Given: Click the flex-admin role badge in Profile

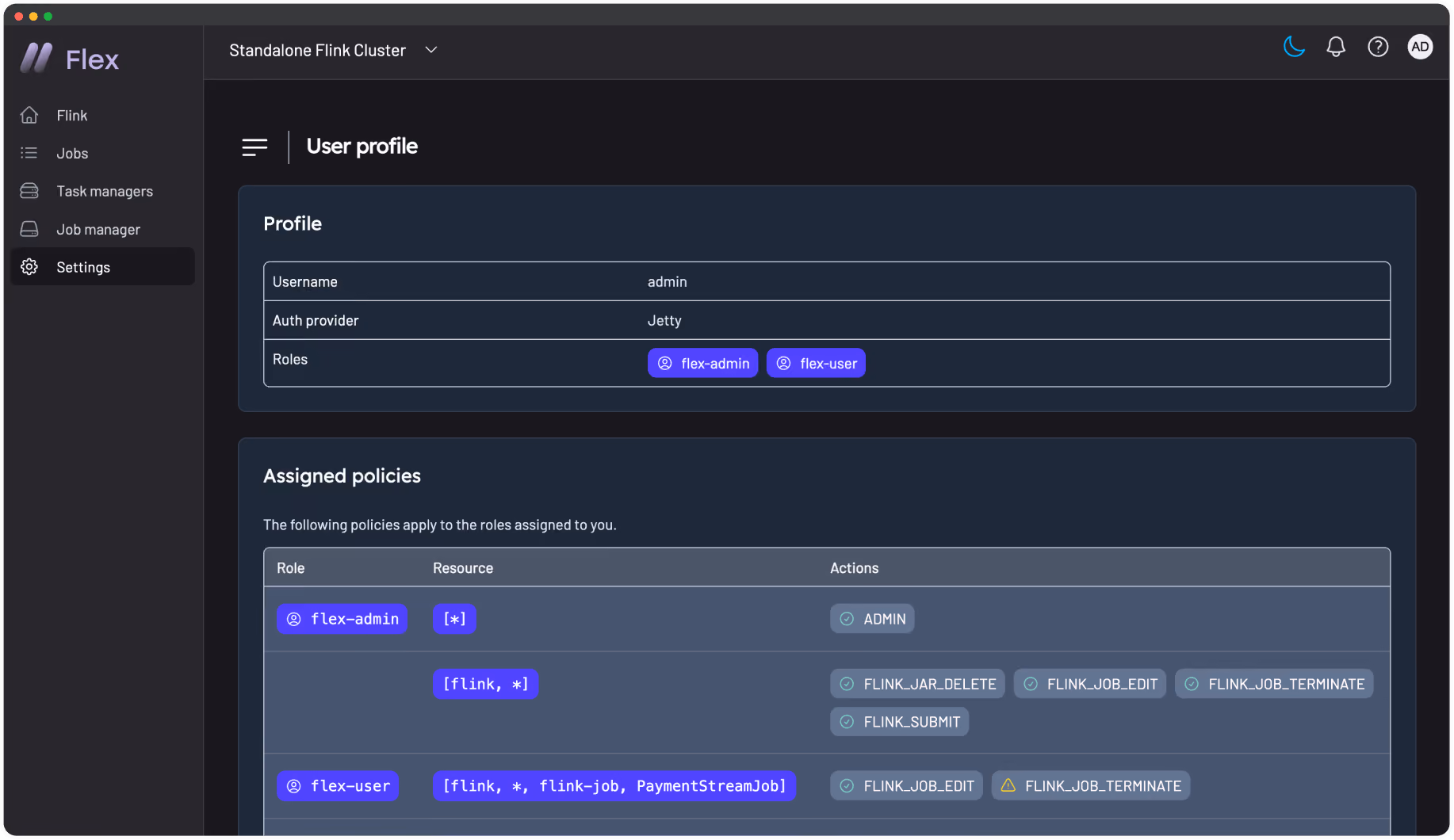Looking at the screenshot, I should coord(702,364).
